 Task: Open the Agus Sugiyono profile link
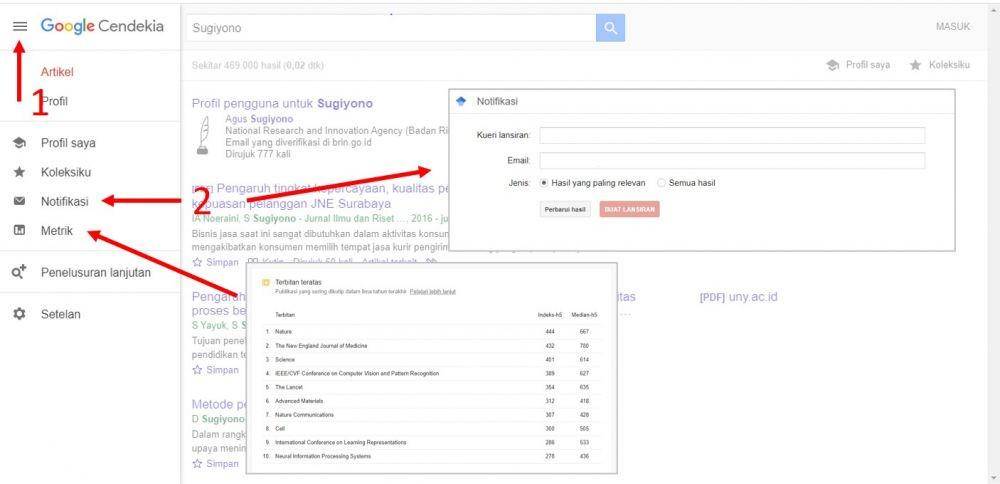260,119
